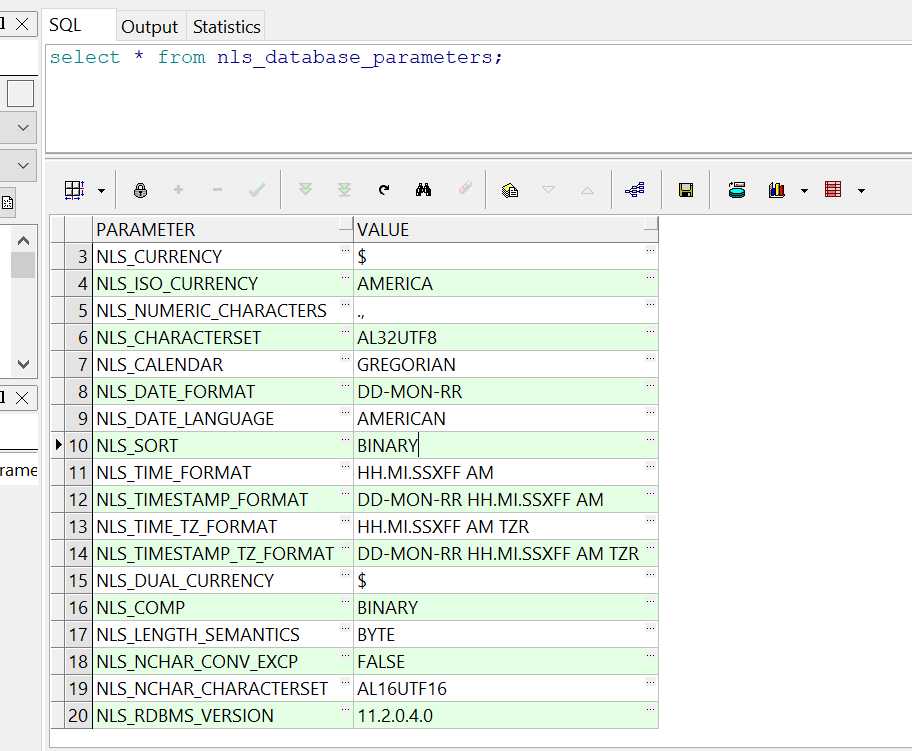Image resolution: width=912 pixels, height=751 pixels.
Task: Select row number 3 header
Action: click(78, 257)
